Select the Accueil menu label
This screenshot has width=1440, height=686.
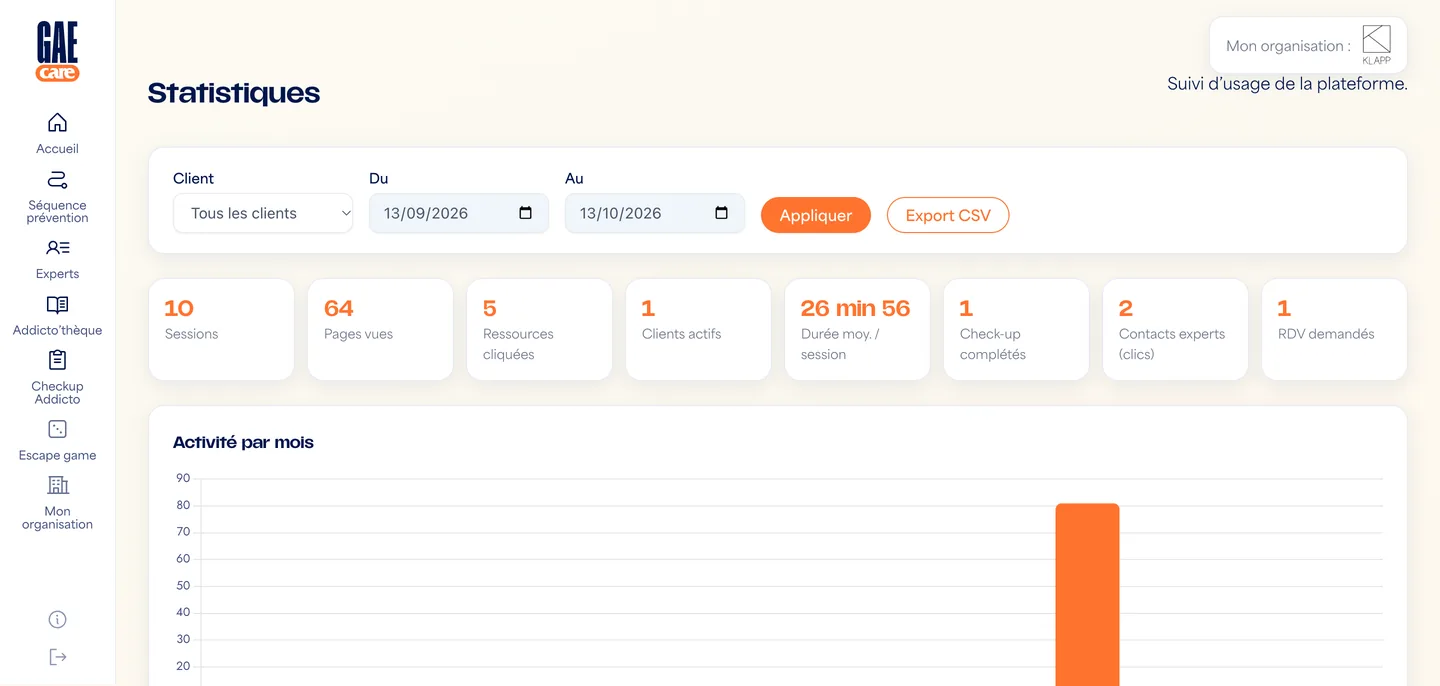pos(57,149)
